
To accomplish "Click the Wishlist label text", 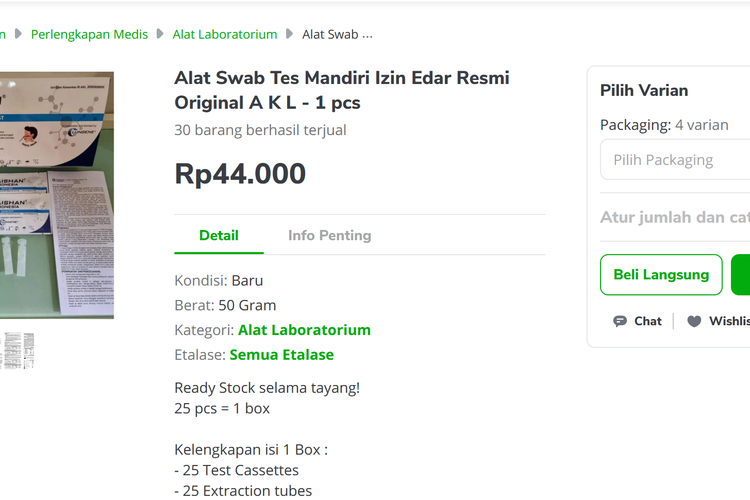I will [729, 321].
